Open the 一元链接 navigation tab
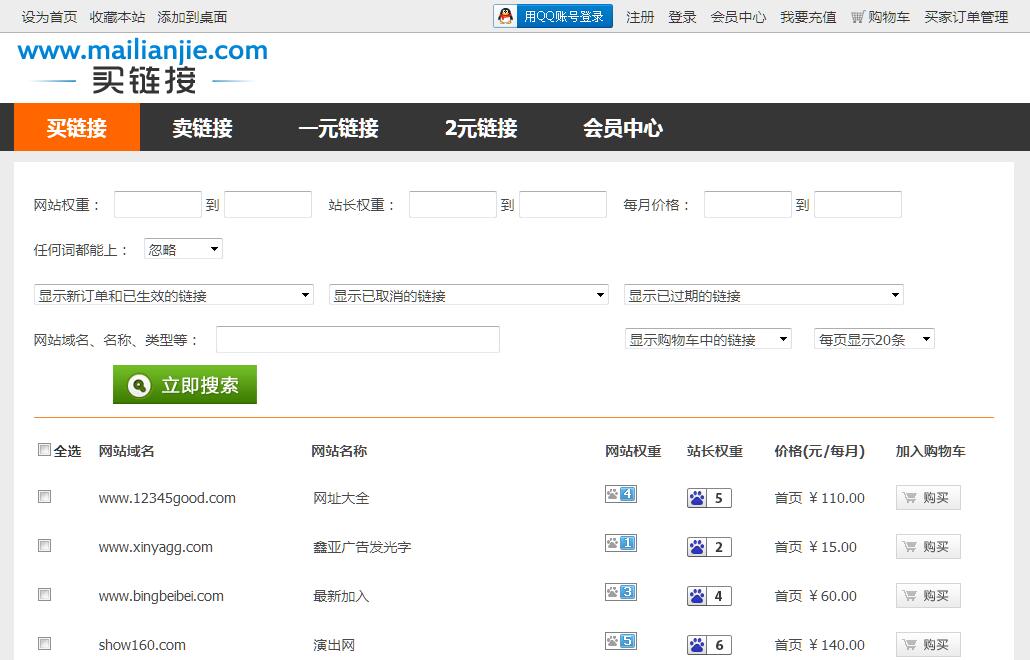Viewport: 1030px width, 660px height. tap(338, 128)
